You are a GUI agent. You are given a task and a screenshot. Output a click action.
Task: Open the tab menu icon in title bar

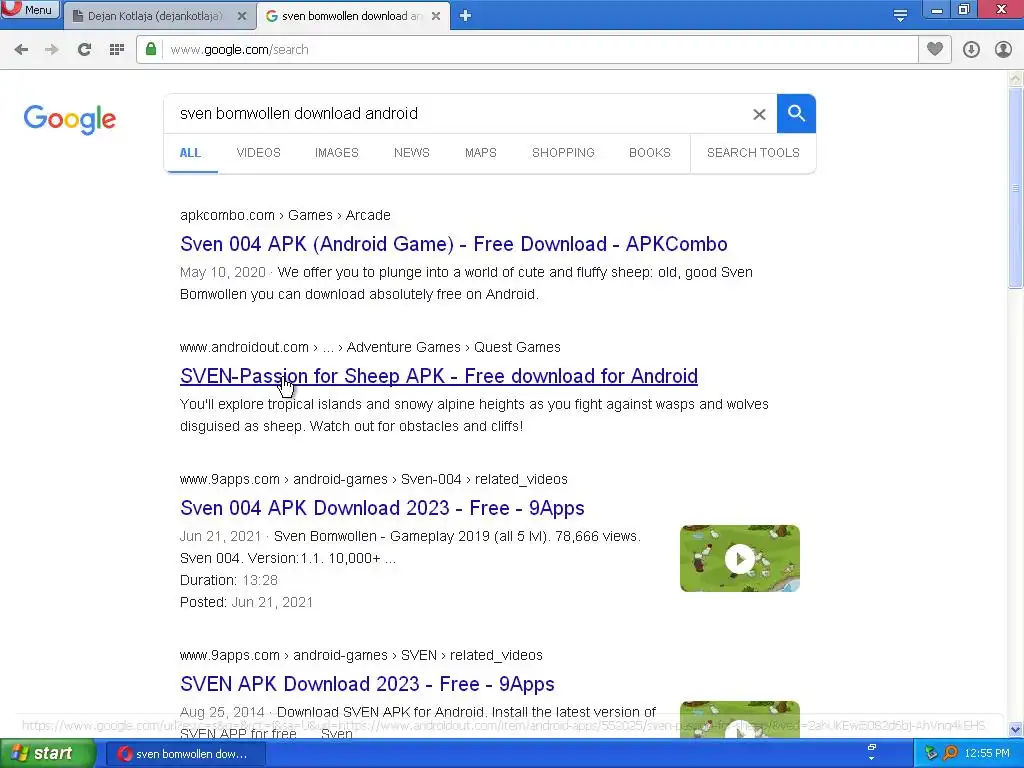[901, 16]
